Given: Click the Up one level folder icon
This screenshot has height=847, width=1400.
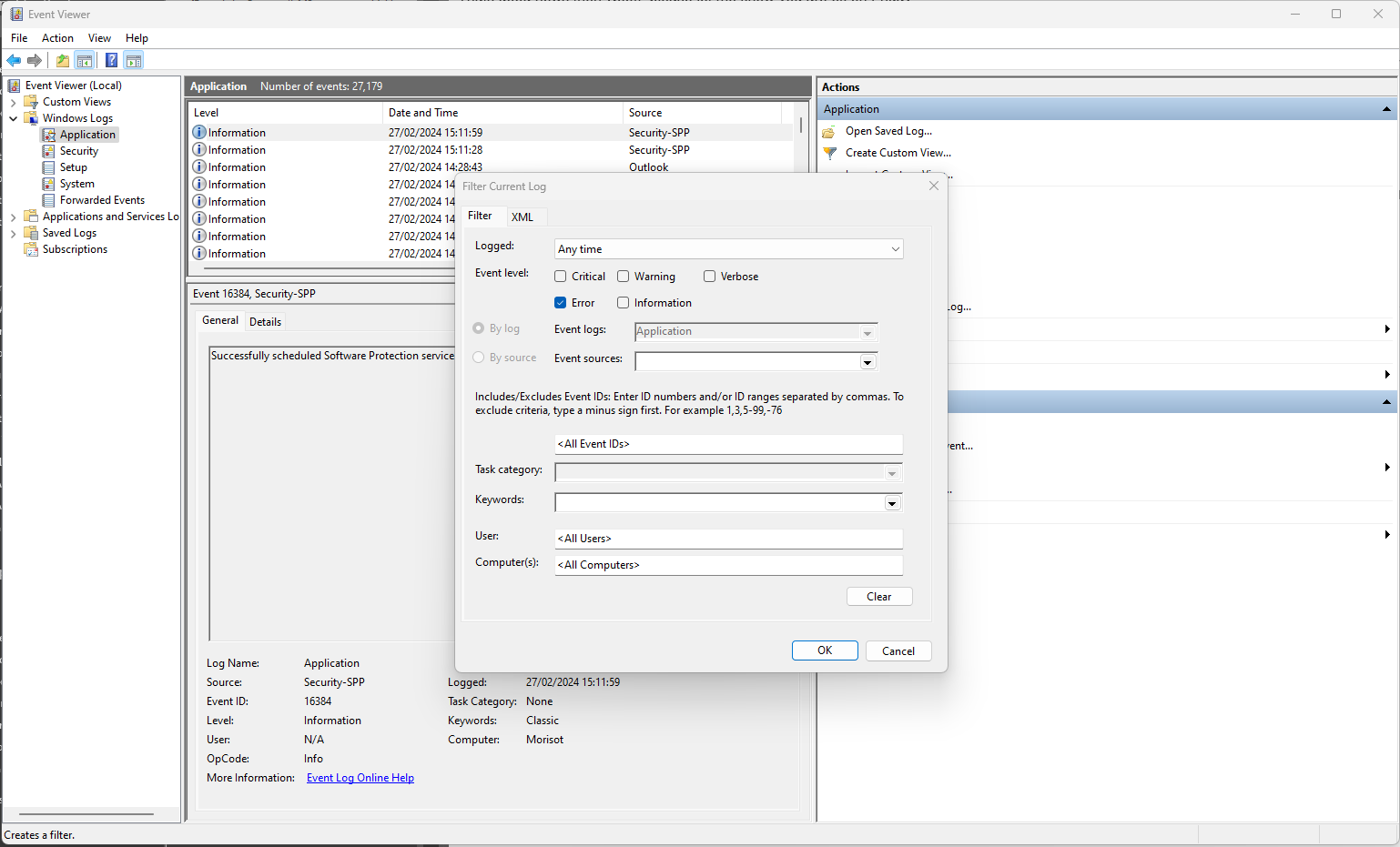Looking at the screenshot, I should point(62,61).
